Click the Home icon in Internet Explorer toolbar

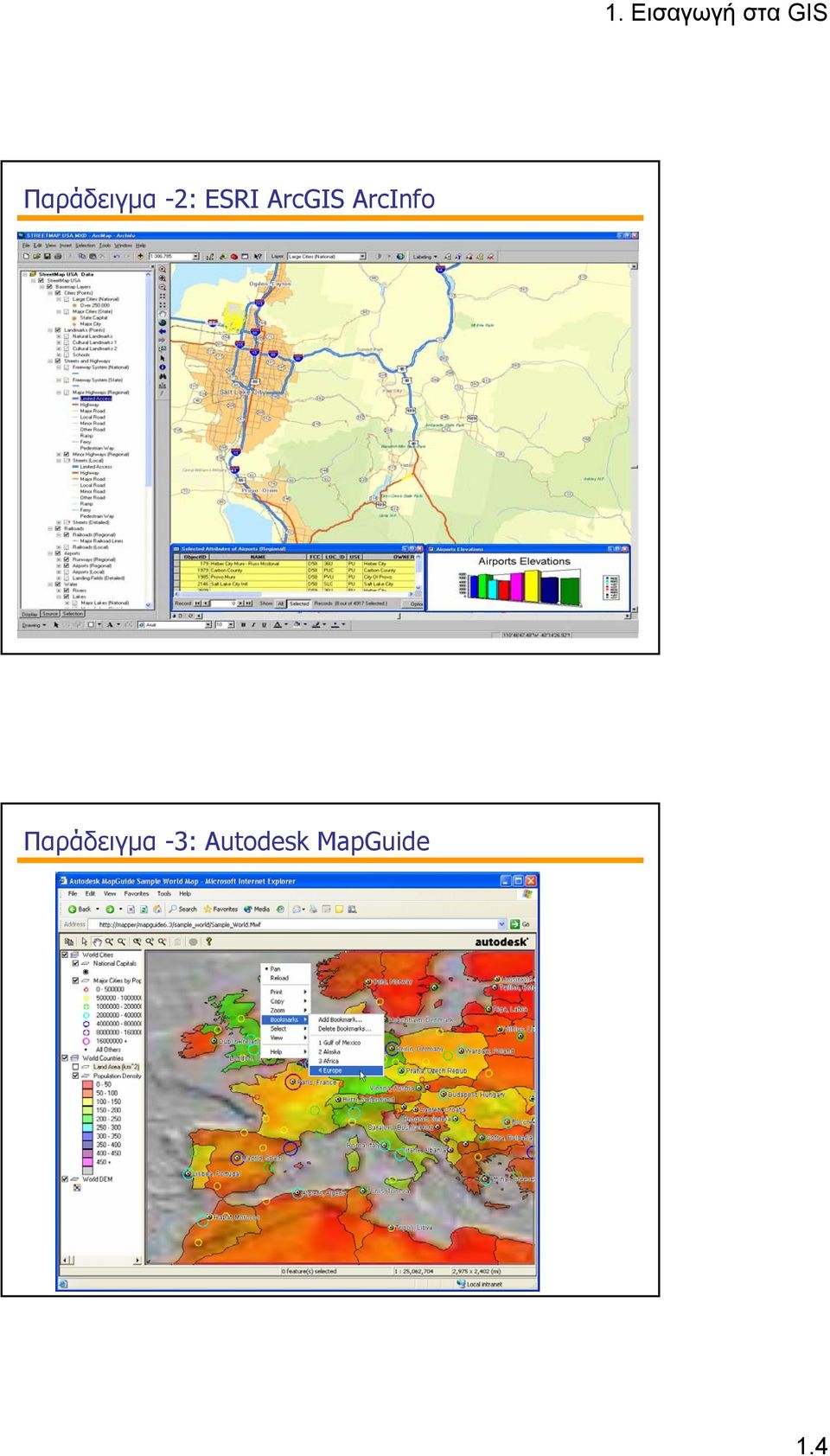[157, 909]
